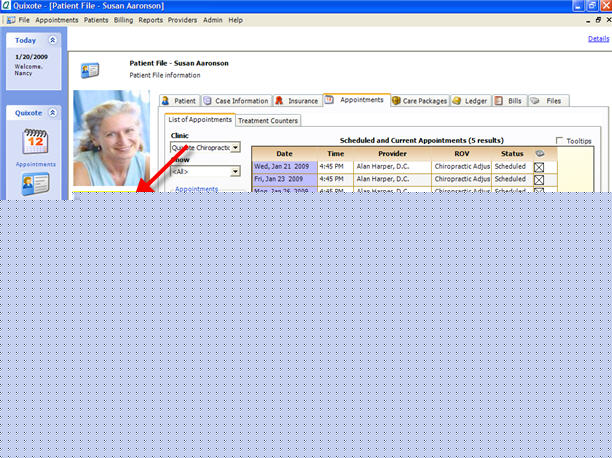
Task: Open the Appointments menu in menu bar
Action: click(57, 20)
